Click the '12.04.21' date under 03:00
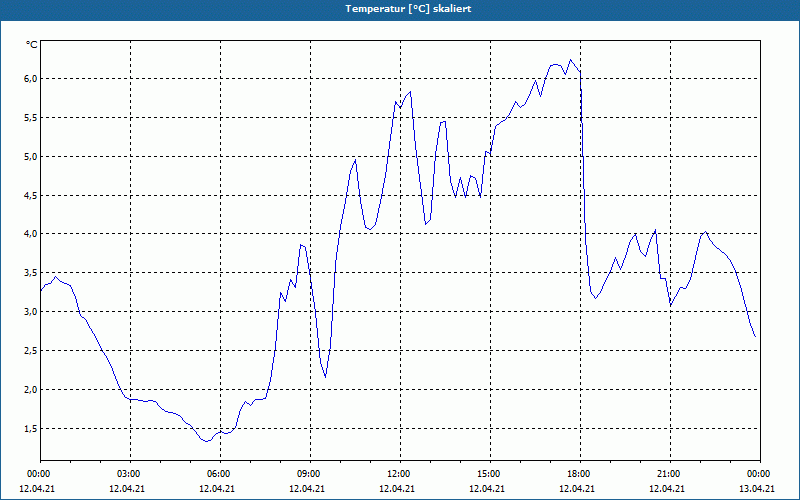 127,488
